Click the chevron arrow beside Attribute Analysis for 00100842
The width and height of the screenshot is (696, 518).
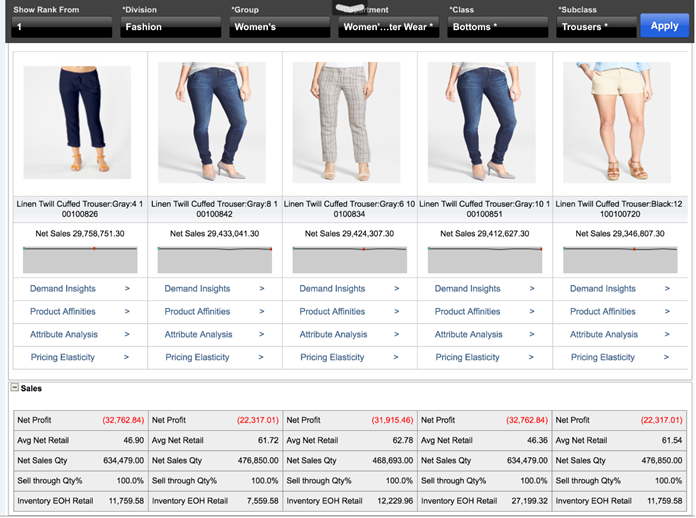point(261,334)
